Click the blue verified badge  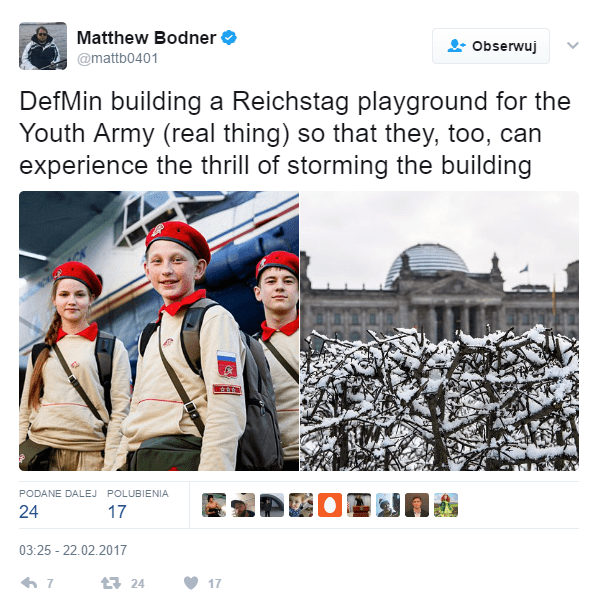[229, 38]
